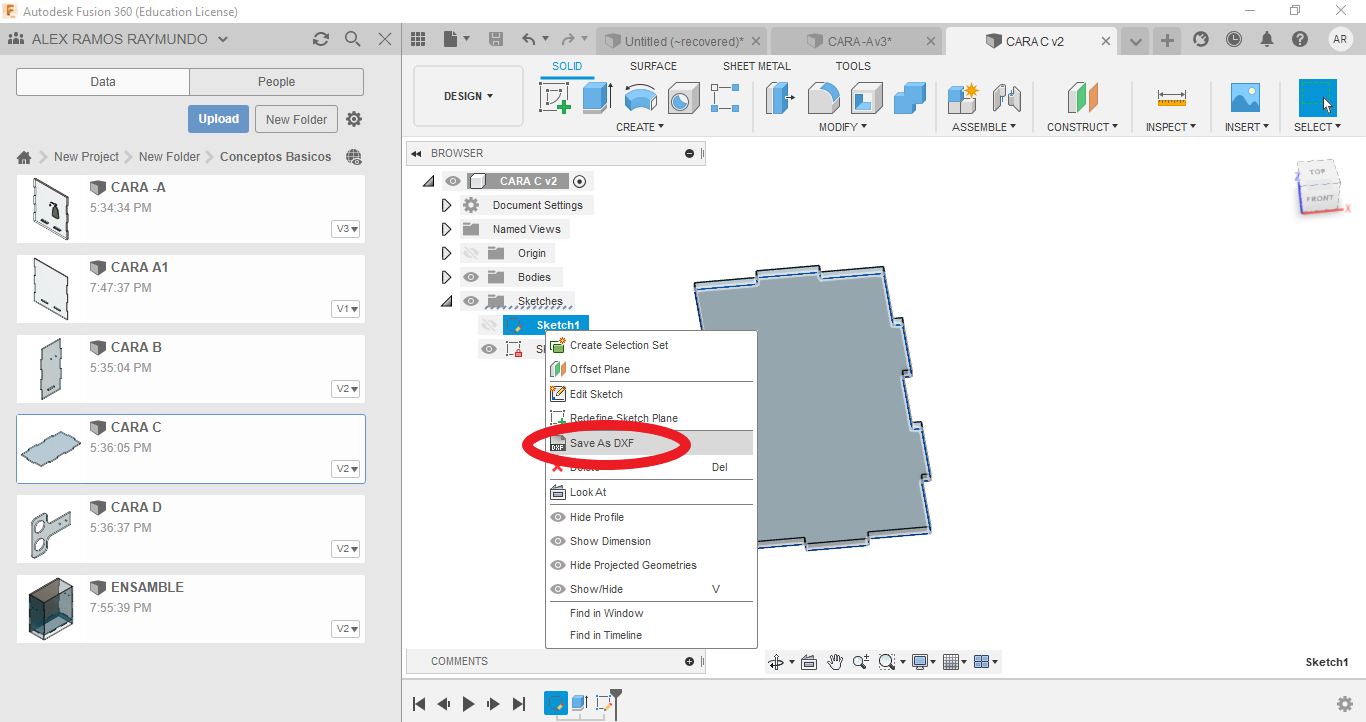Open the Show Data Panel grid icon
The height and width of the screenshot is (722, 1366).
(418, 39)
